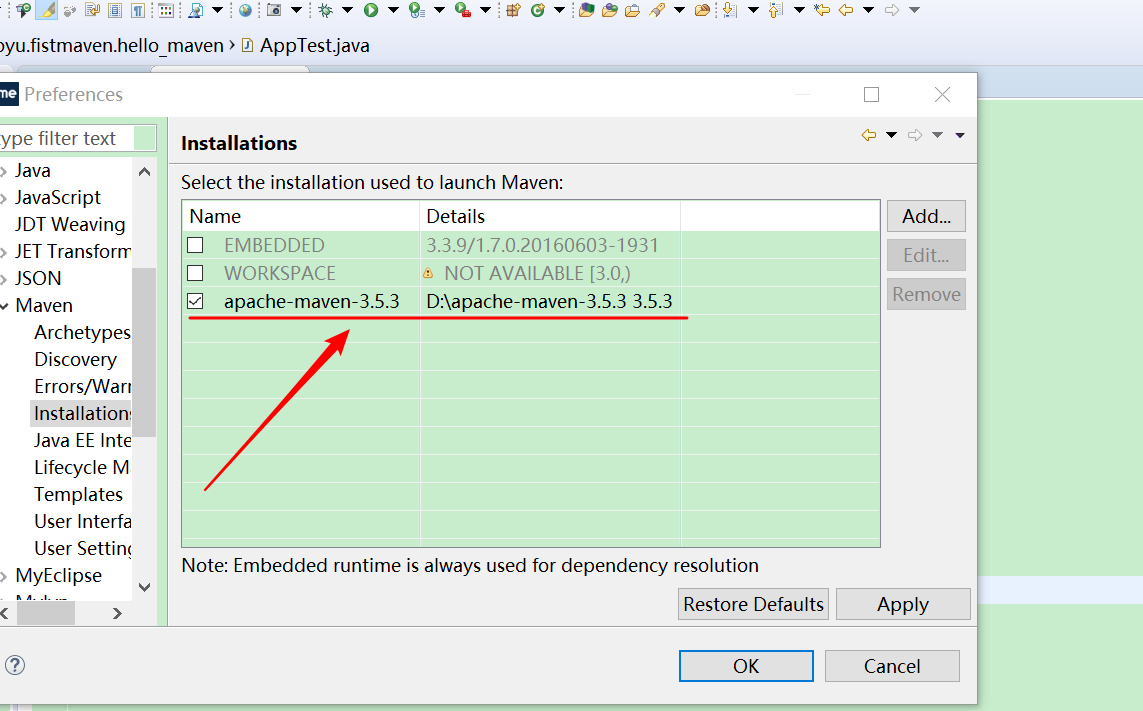This screenshot has width=1143, height=711.
Task: Collapse the Maven tree node
Action: tap(4, 306)
